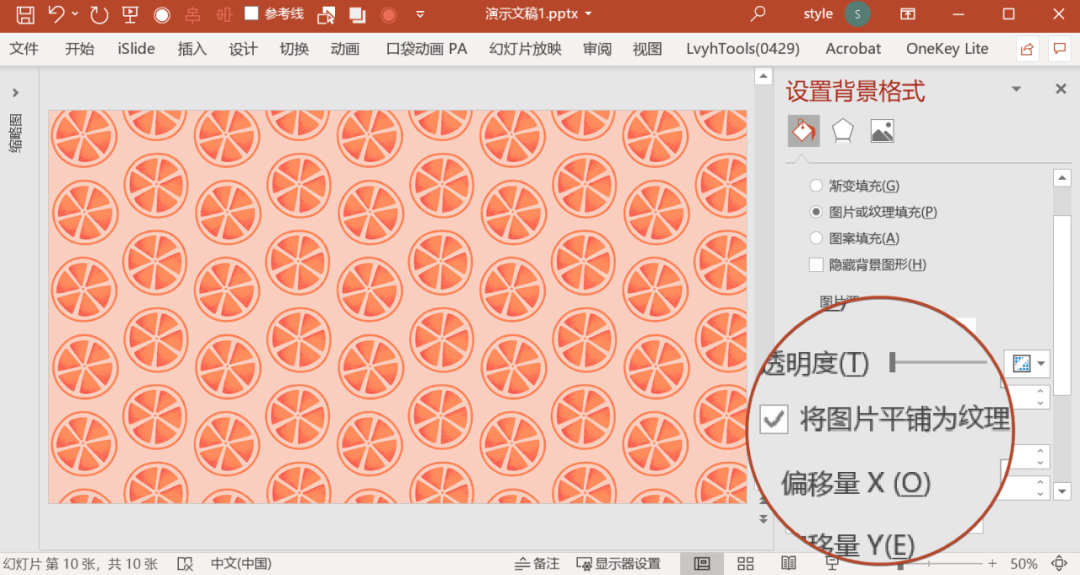
Task: Click the account avatar with letter S
Action: pyautogui.click(x=858, y=14)
